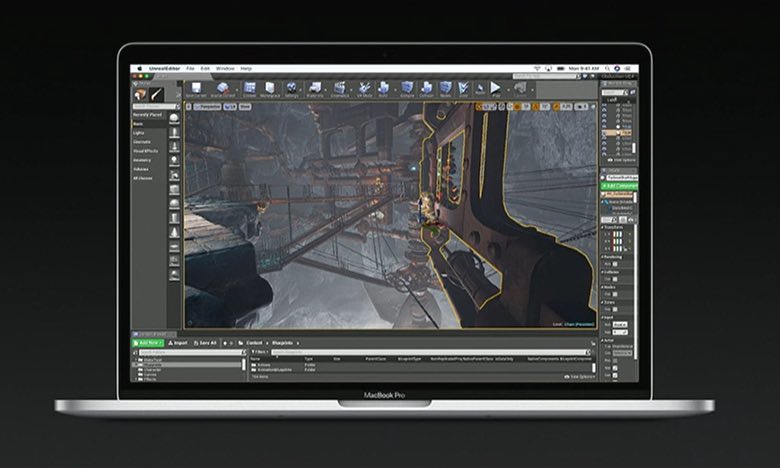The width and height of the screenshot is (780, 468).
Task: Click the Wi-Fi status icon
Action: point(537,69)
